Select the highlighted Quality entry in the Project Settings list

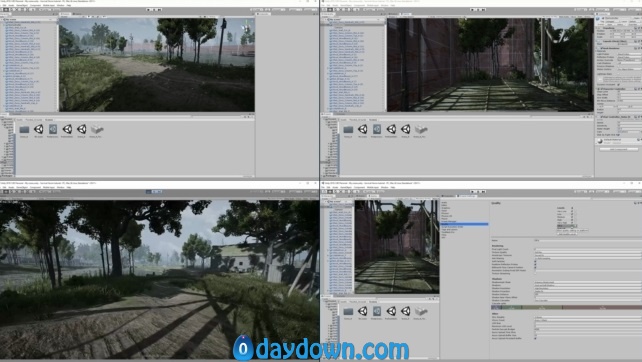click(465, 224)
